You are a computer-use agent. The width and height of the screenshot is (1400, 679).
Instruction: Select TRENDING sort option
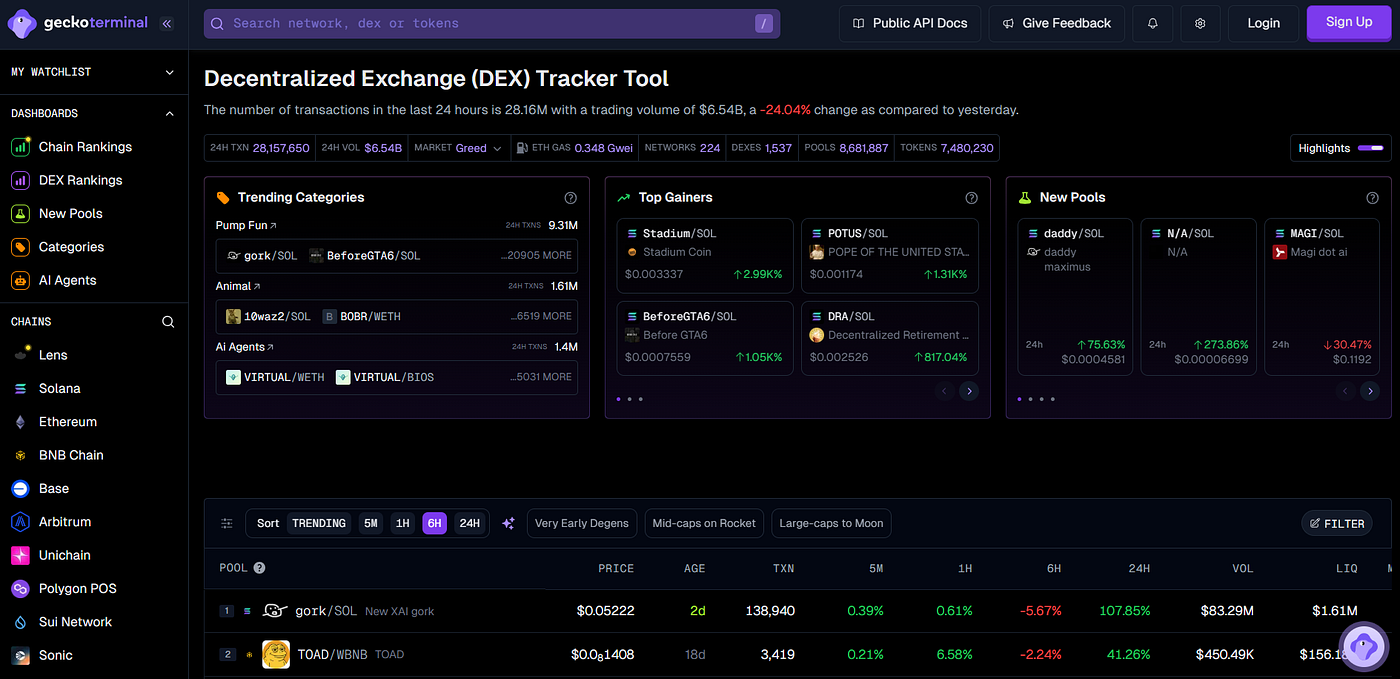[319, 523]
